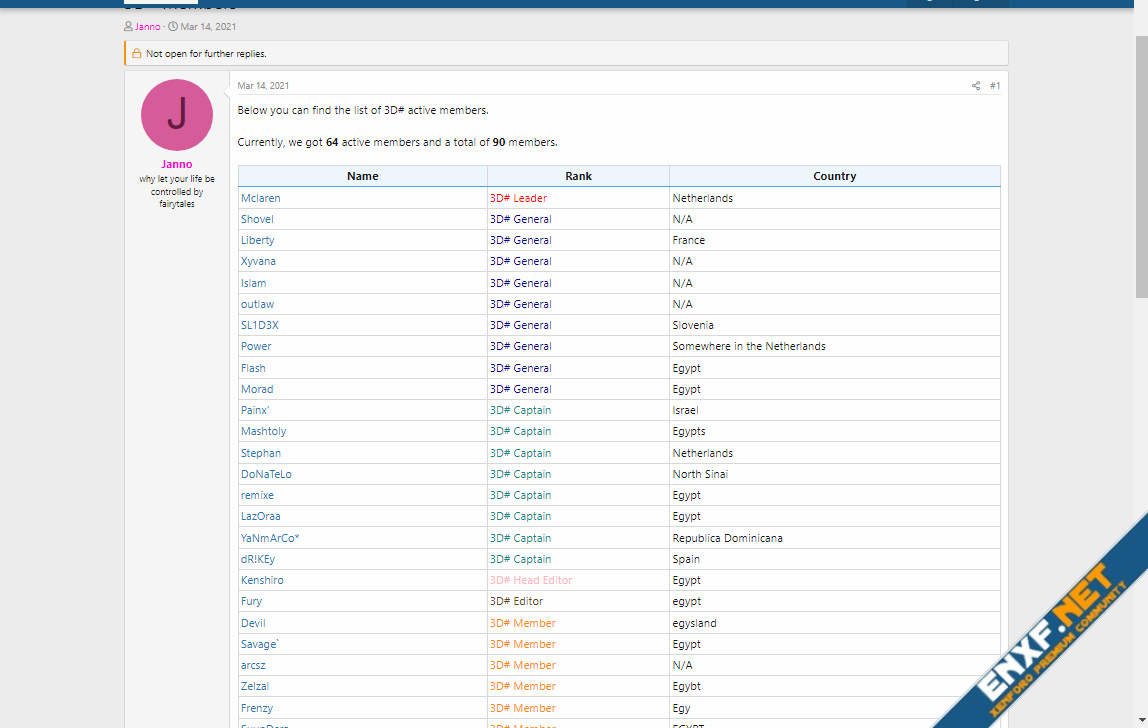Screen dimensions: 1148x728
Task: Visit YaNmArCo* member profile
Action: (x=270, y=538)
